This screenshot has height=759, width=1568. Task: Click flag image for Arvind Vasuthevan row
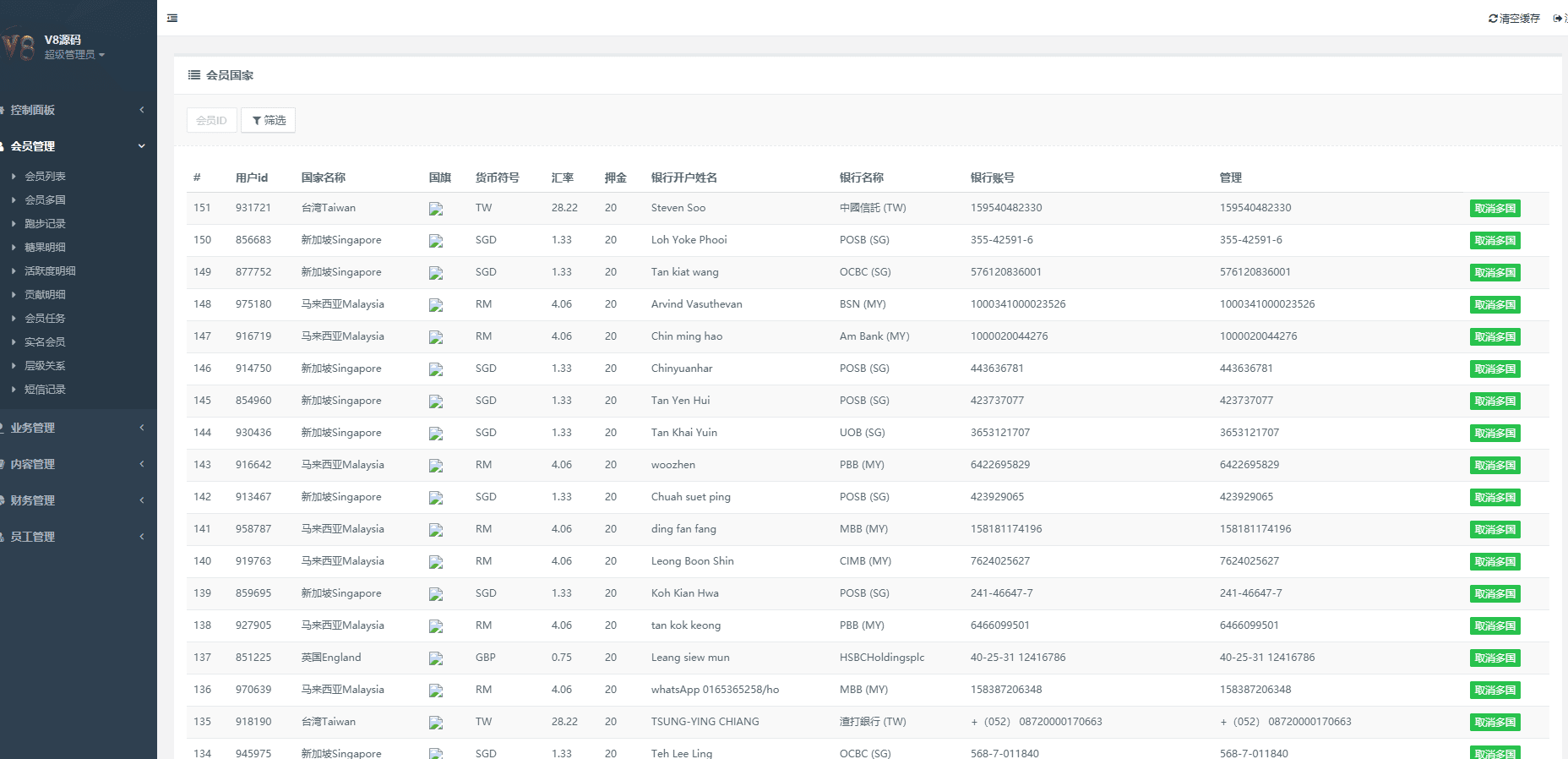[436, 305]
